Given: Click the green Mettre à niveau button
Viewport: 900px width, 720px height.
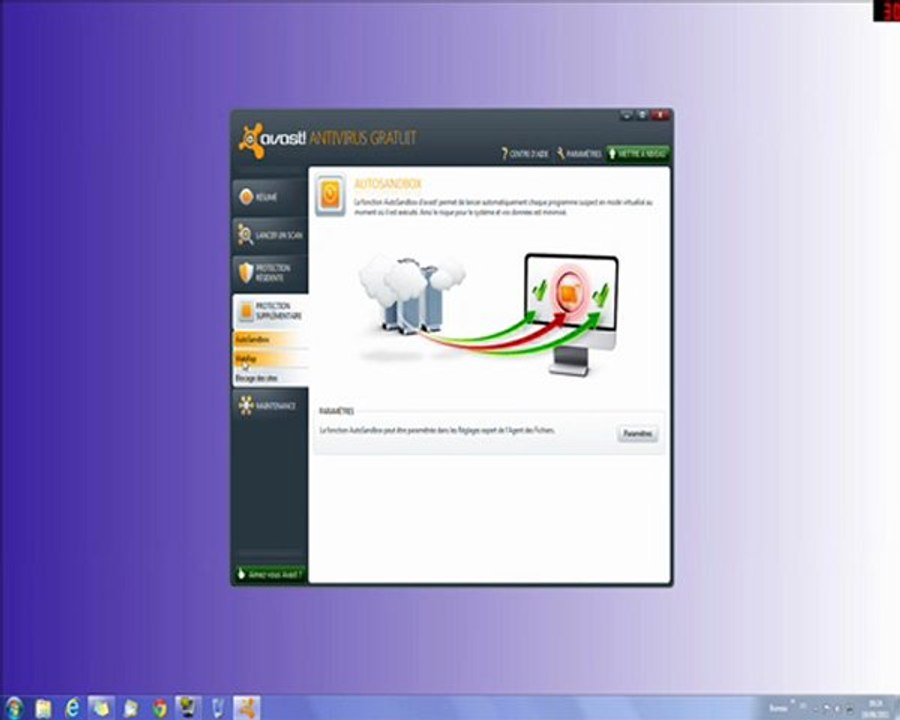Looking at the screenshot, I should (638, 154).
